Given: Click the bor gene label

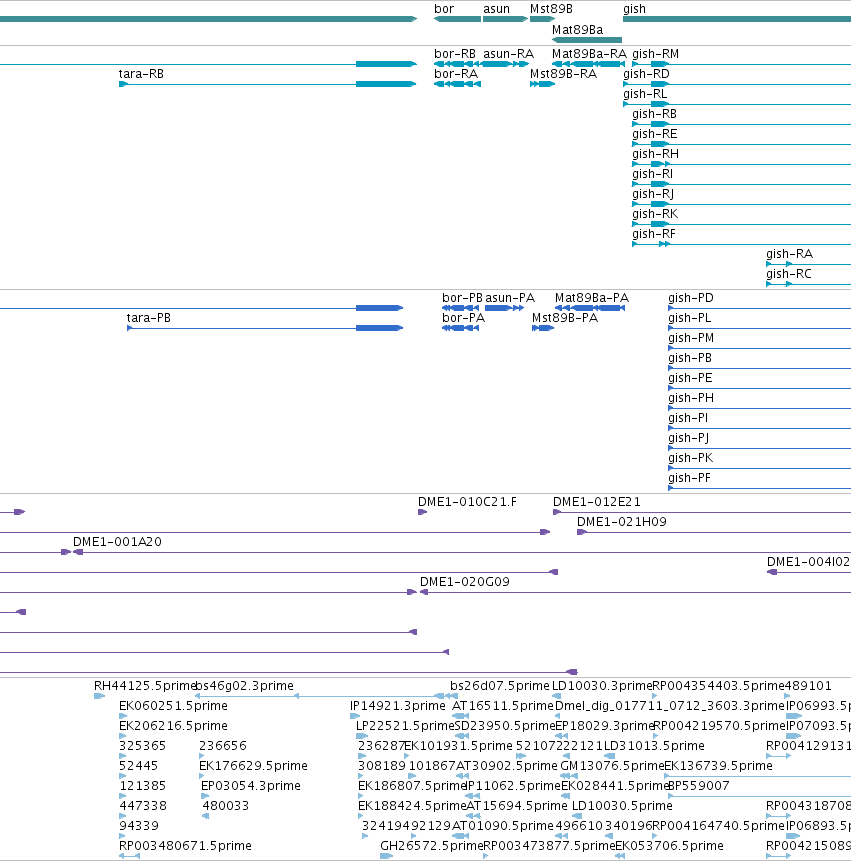Looking at the screenshot, I should click(x=444, y=9).
